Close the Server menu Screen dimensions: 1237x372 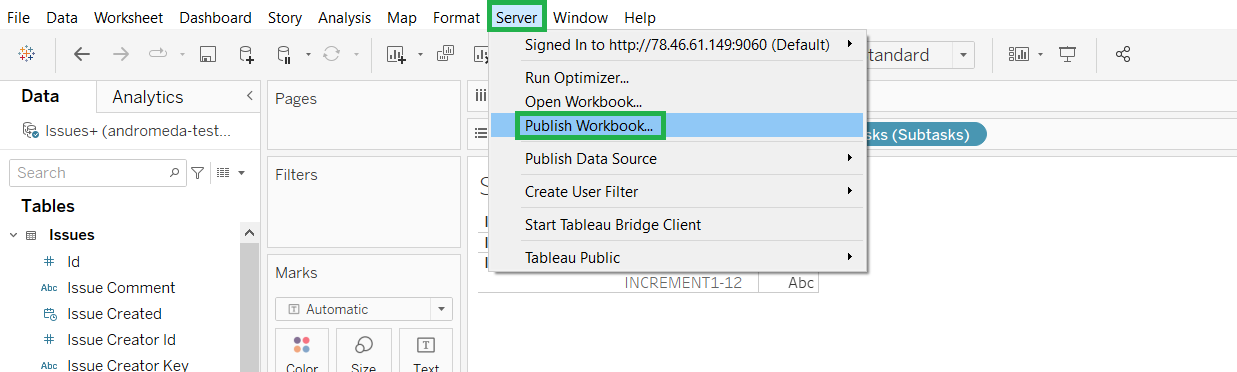click(517, 18)
